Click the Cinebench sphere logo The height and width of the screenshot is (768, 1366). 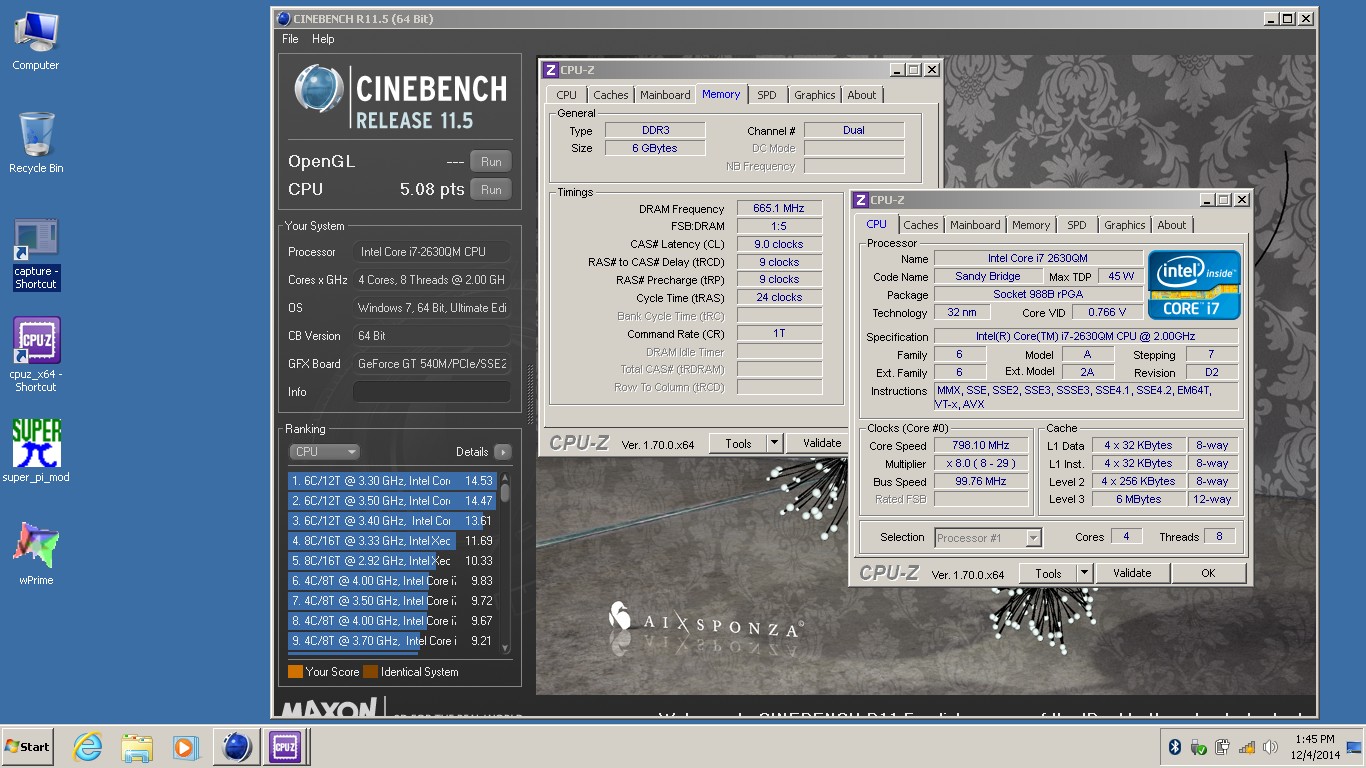click(319, 90)
